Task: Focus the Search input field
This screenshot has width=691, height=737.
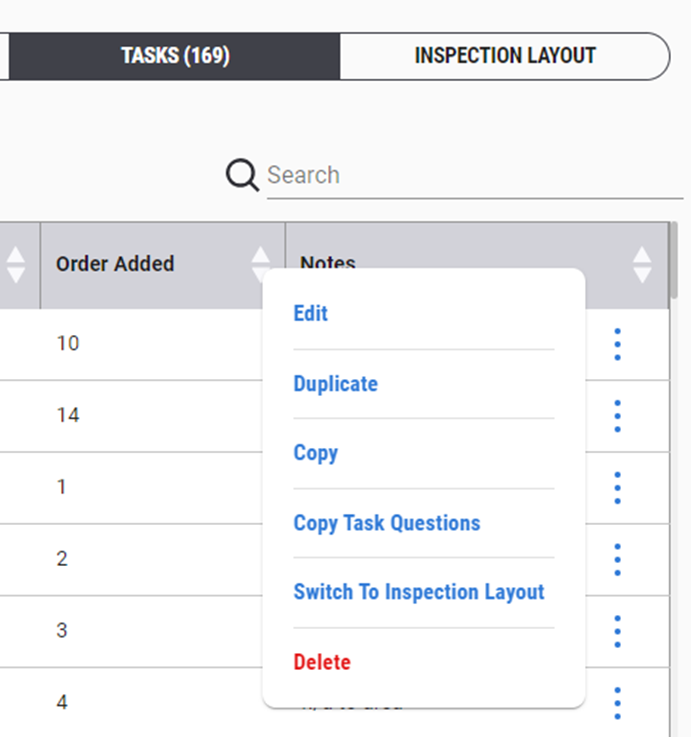Action: pos(470,176)
